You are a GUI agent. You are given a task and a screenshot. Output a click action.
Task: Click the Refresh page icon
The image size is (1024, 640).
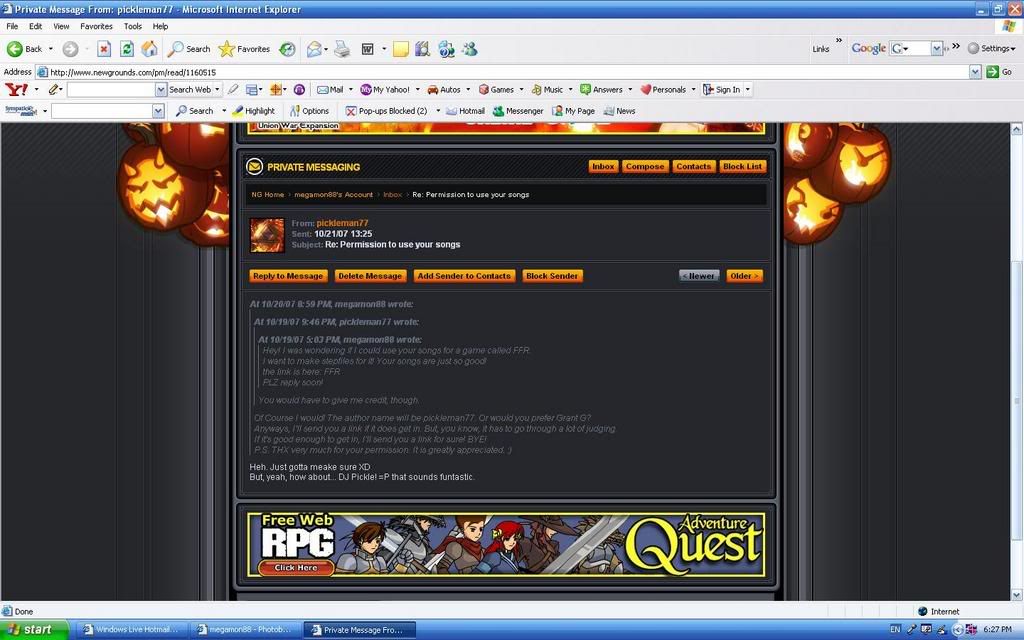pyautogui.click(x=127, y=48)
